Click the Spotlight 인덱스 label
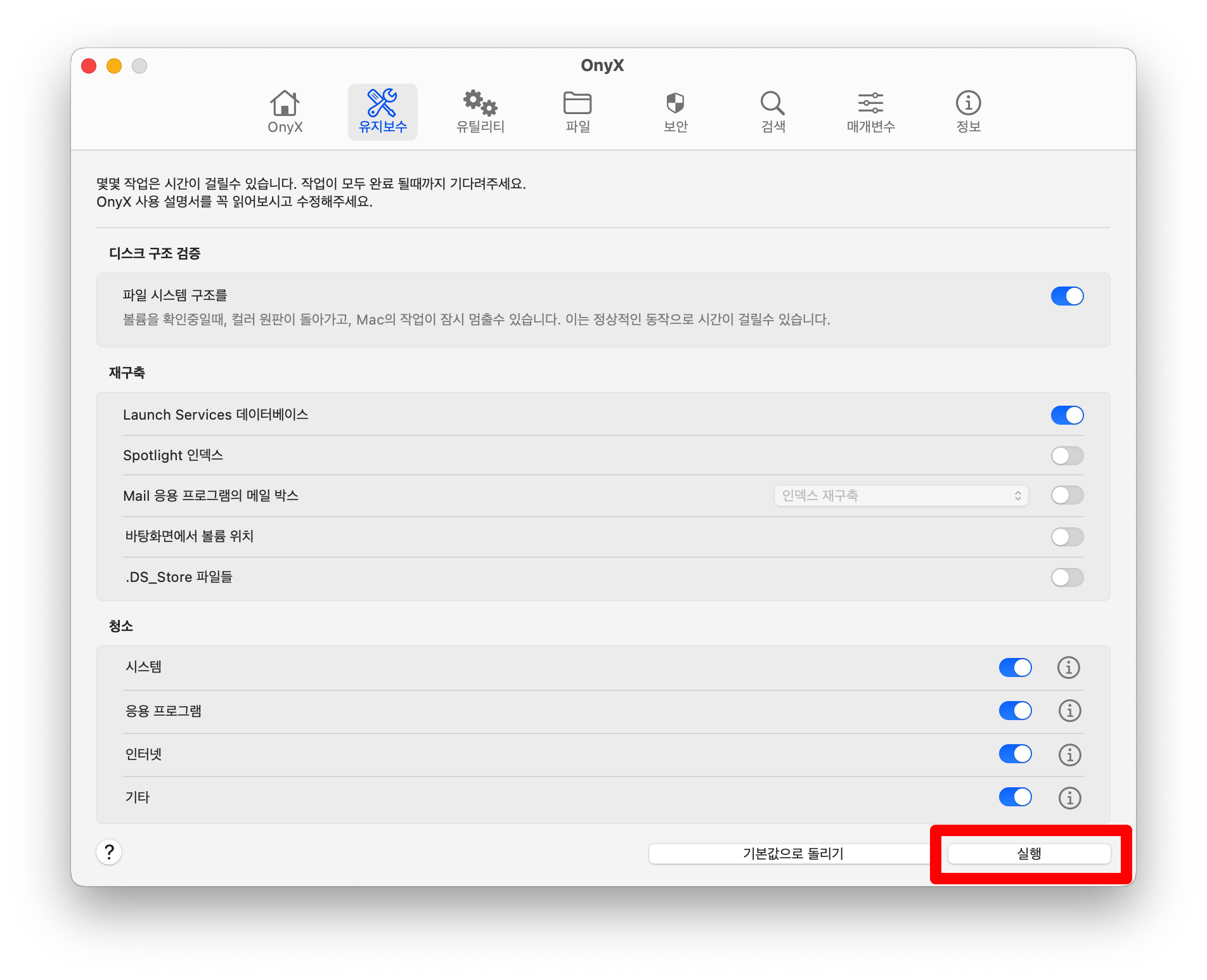The width and height of the screenshot is (1207, 980). coord(173,455)
